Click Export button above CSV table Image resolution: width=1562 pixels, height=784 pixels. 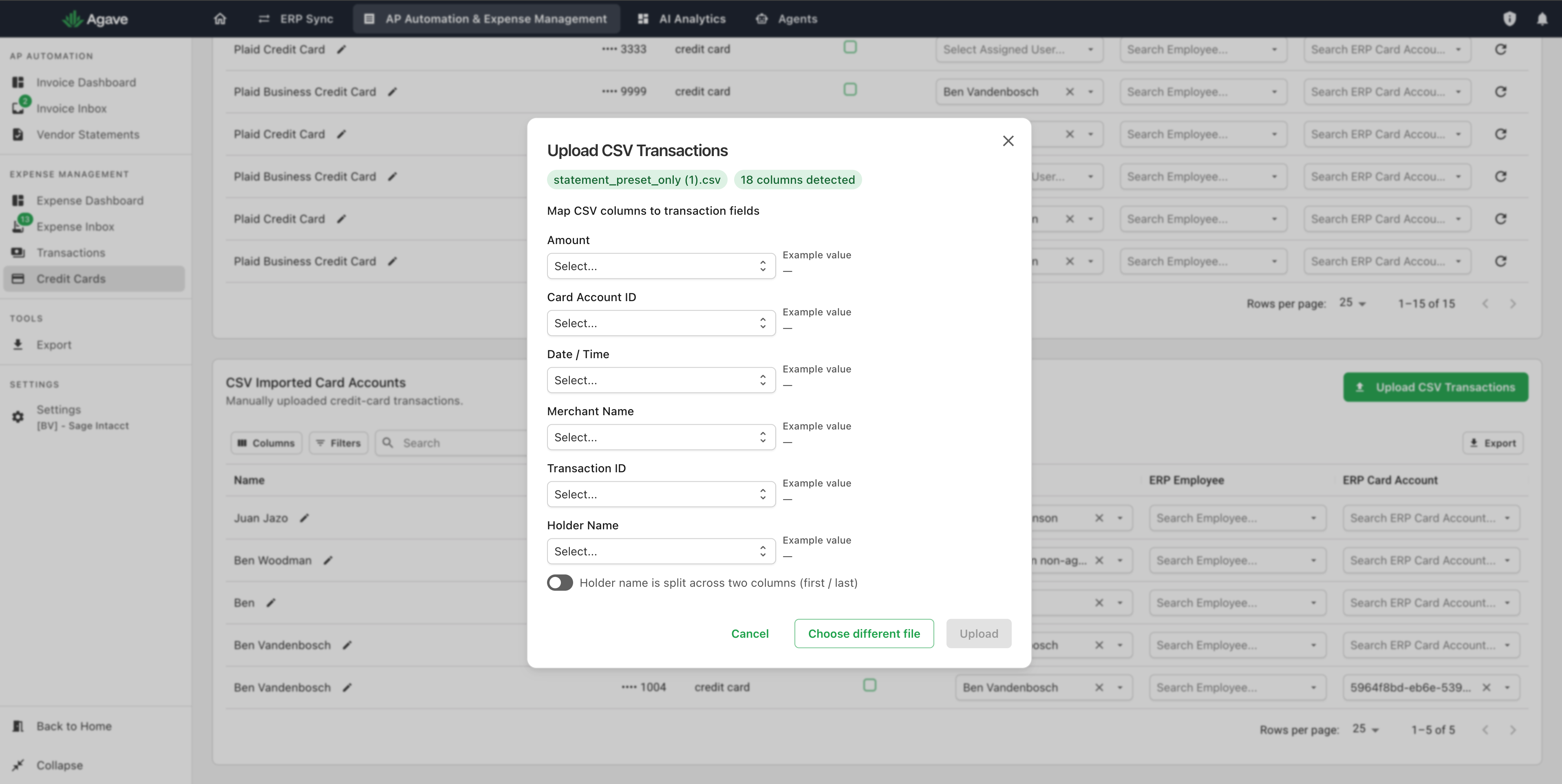1492,443
